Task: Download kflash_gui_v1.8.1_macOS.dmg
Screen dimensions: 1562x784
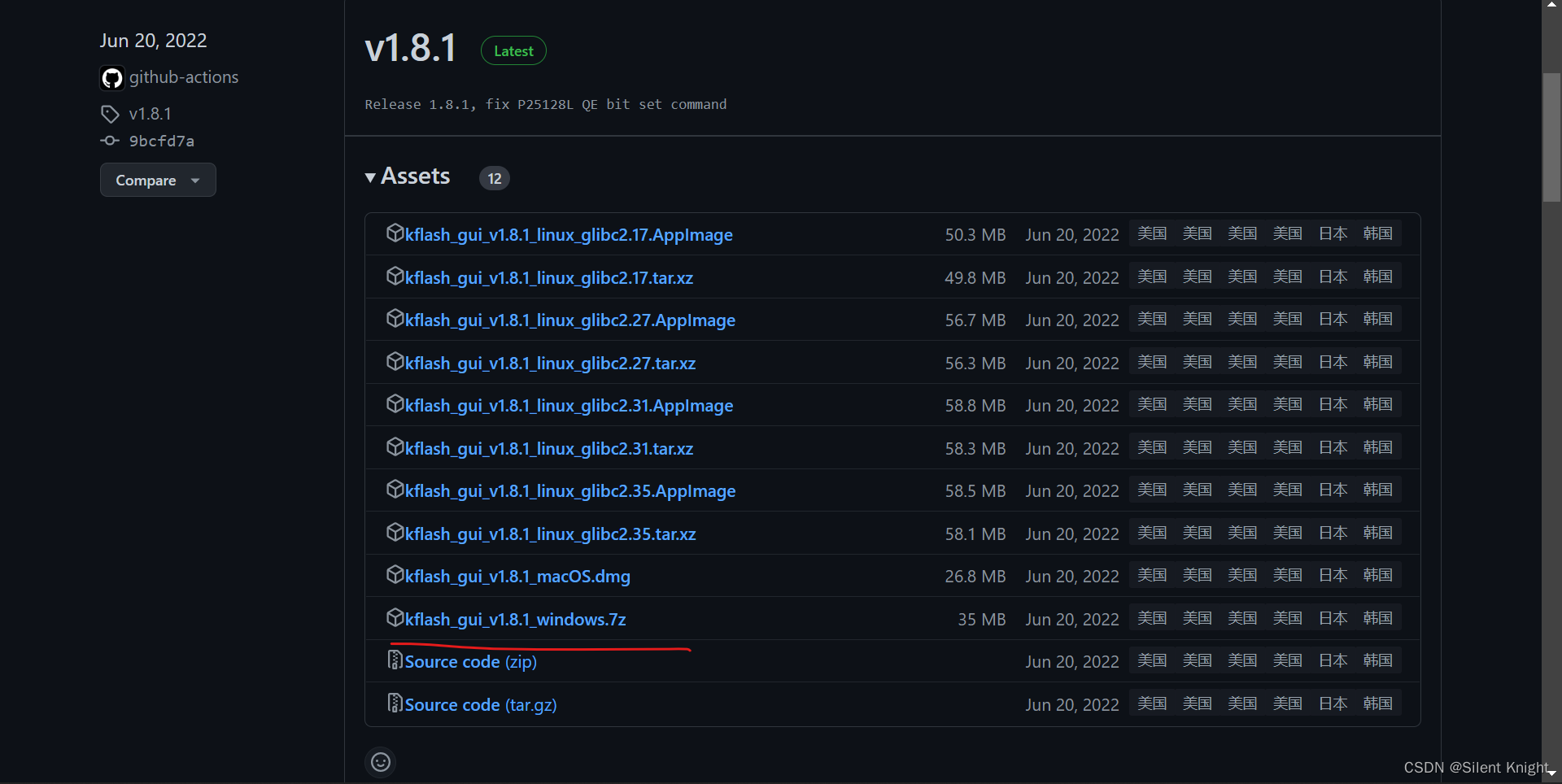Action: coord(517,577)
